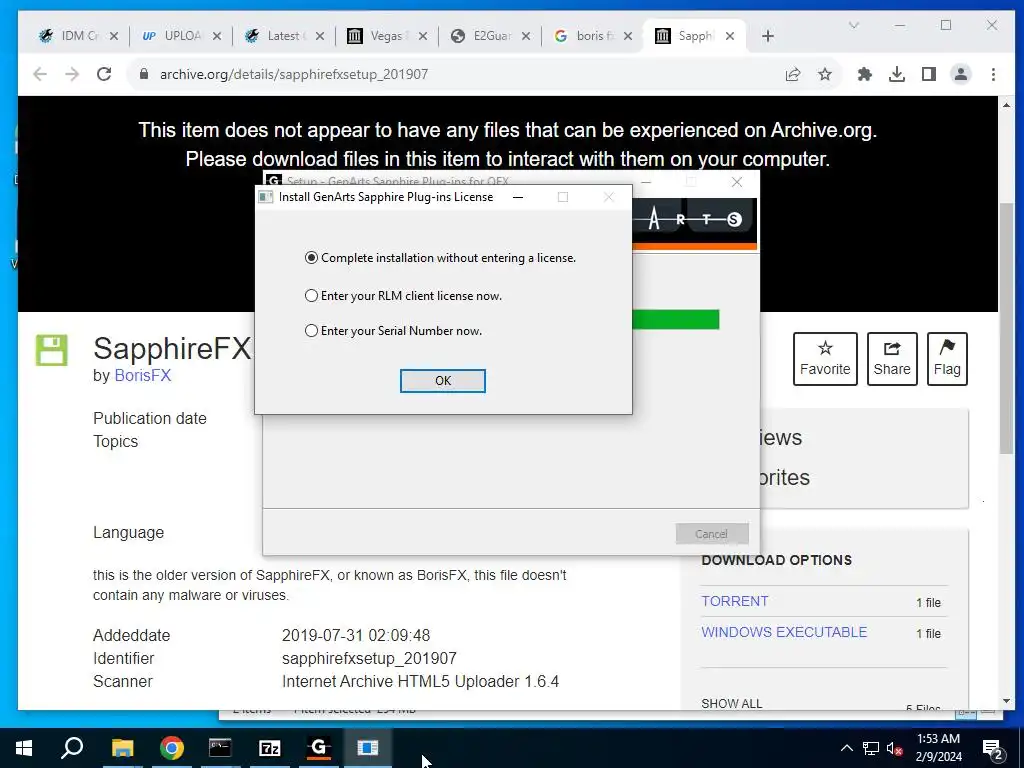The width and height of the screenshot is (1024, 768).
Task: Choose 'Enter your RLM client license now'
Action: (404, 296)
